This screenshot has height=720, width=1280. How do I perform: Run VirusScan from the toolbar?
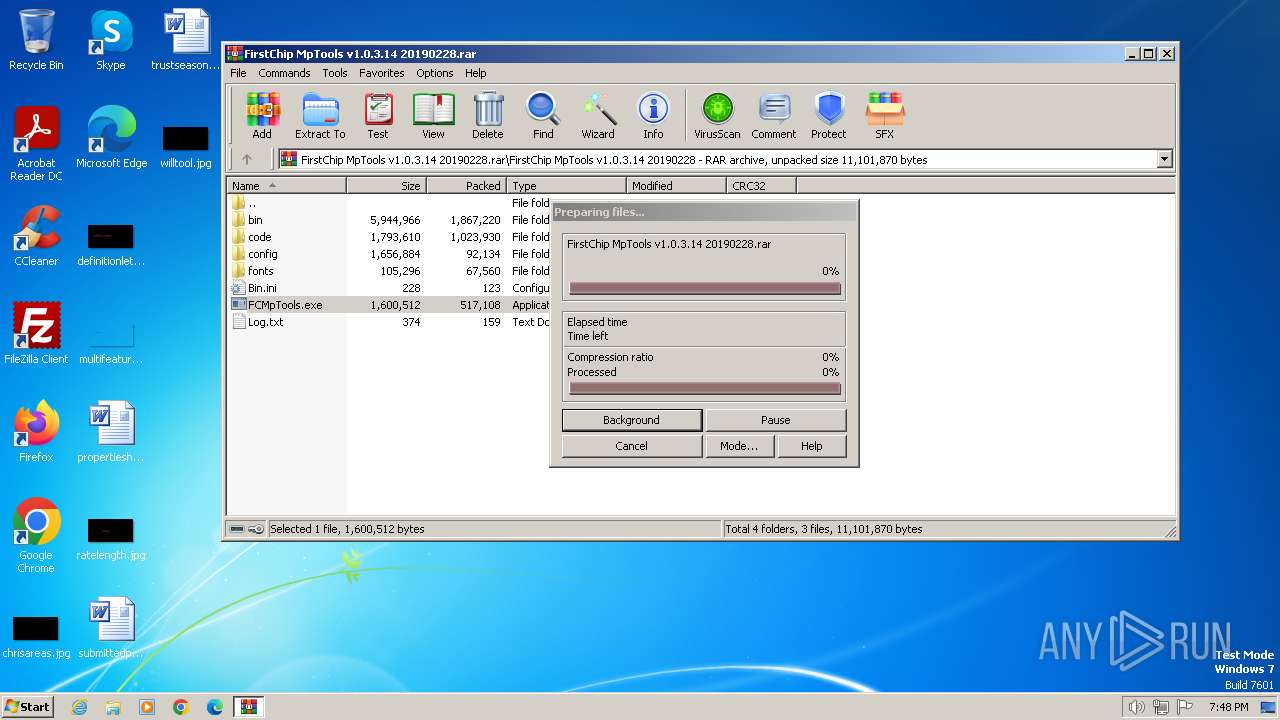tap(717, 116)
